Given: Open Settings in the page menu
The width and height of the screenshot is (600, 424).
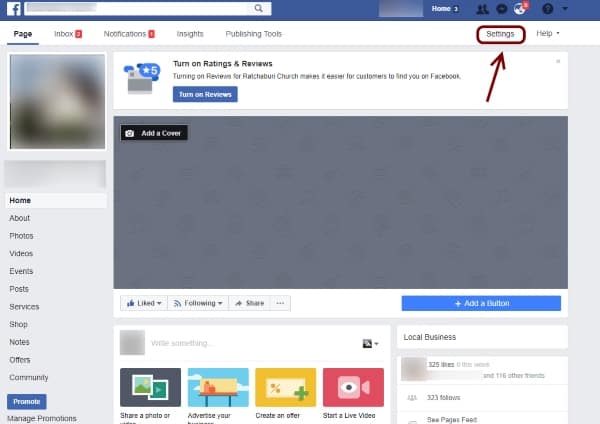Looking at the screenshot, I should pyautogui.click(x=500, y=34).
